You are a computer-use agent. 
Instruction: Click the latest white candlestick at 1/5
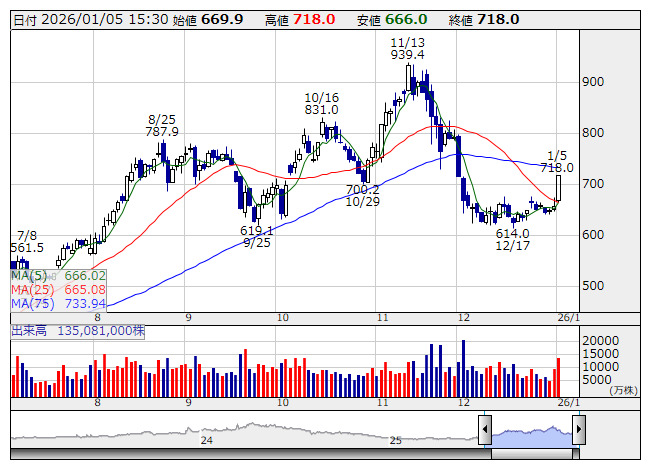pos(558,188)
